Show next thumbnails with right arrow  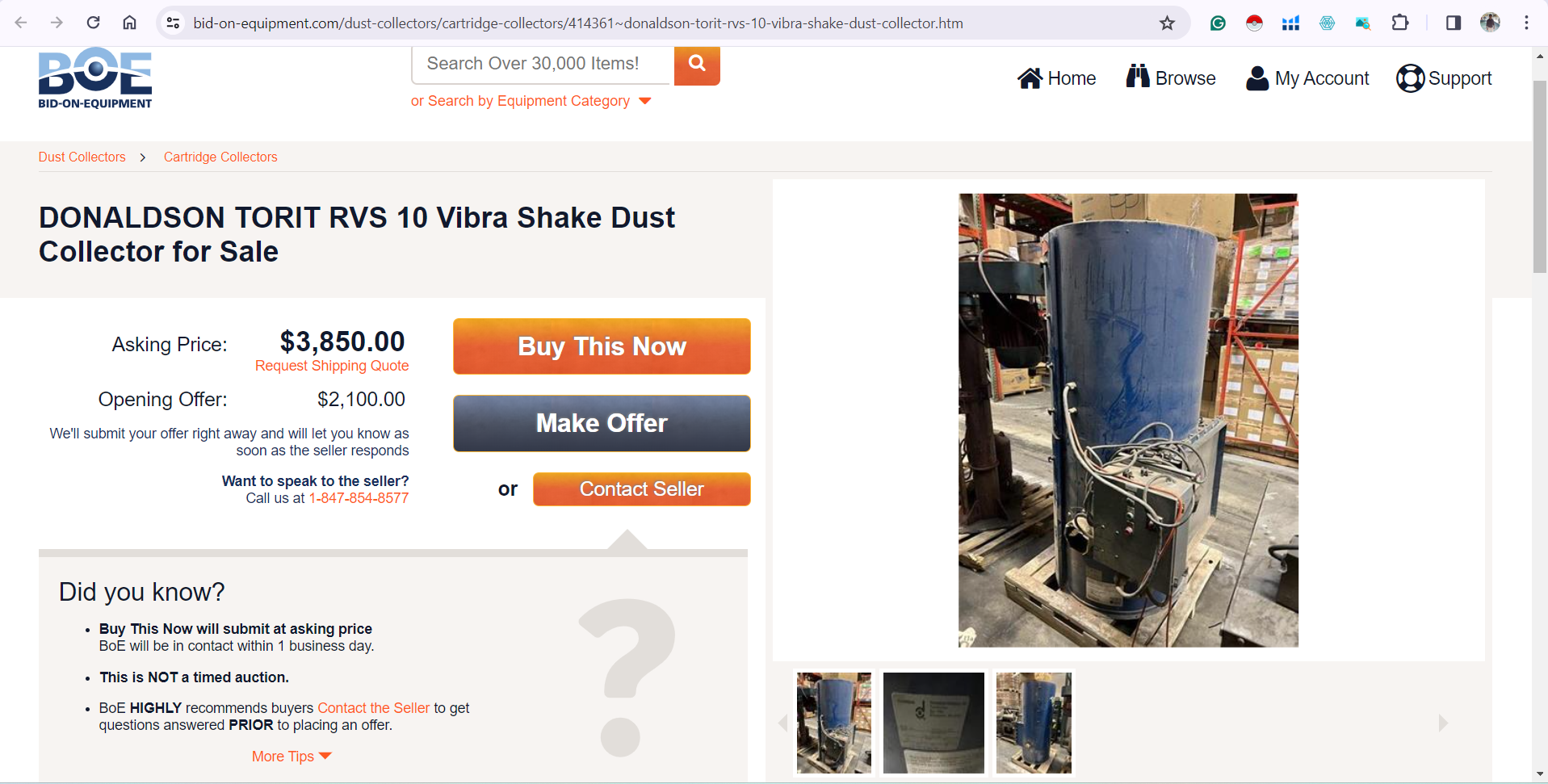(1443, 723)
